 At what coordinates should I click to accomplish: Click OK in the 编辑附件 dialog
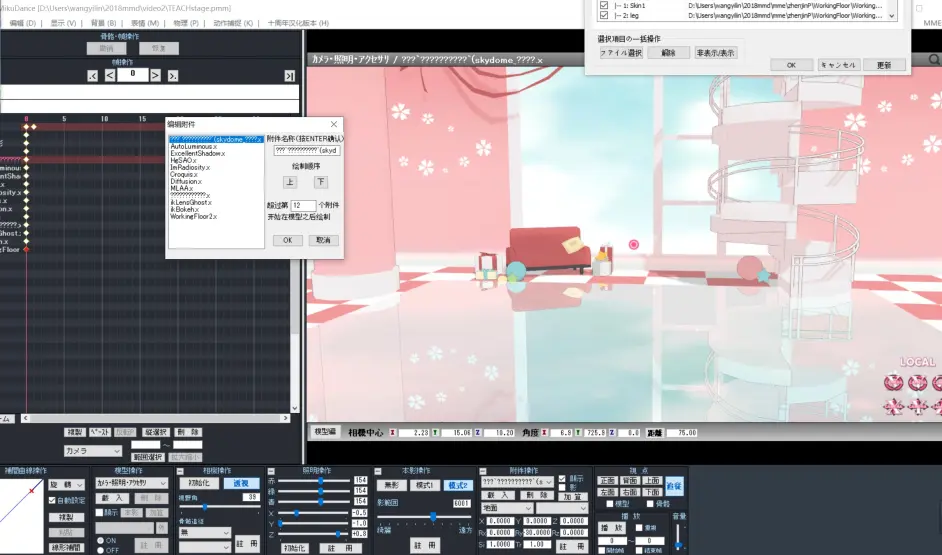point(287,240)
